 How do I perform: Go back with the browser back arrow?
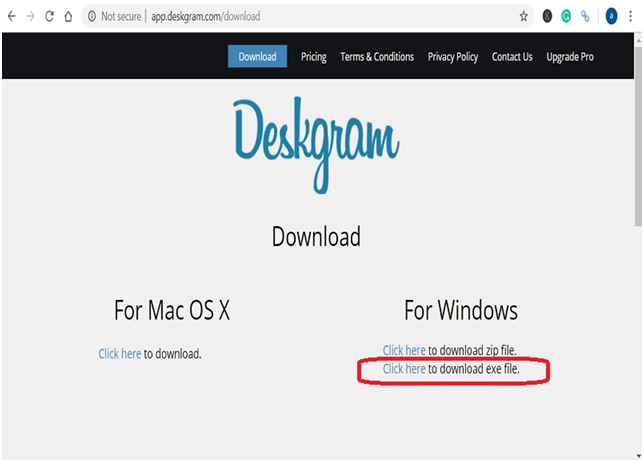[12, 16]
